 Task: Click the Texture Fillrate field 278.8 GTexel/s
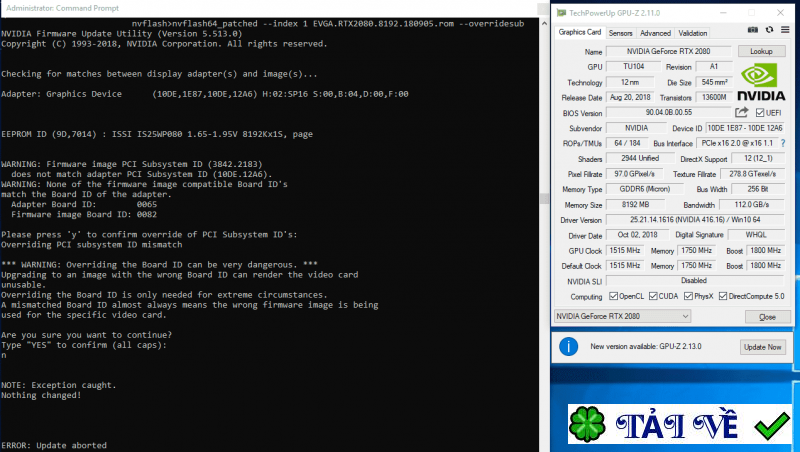[x=753, y=174]
